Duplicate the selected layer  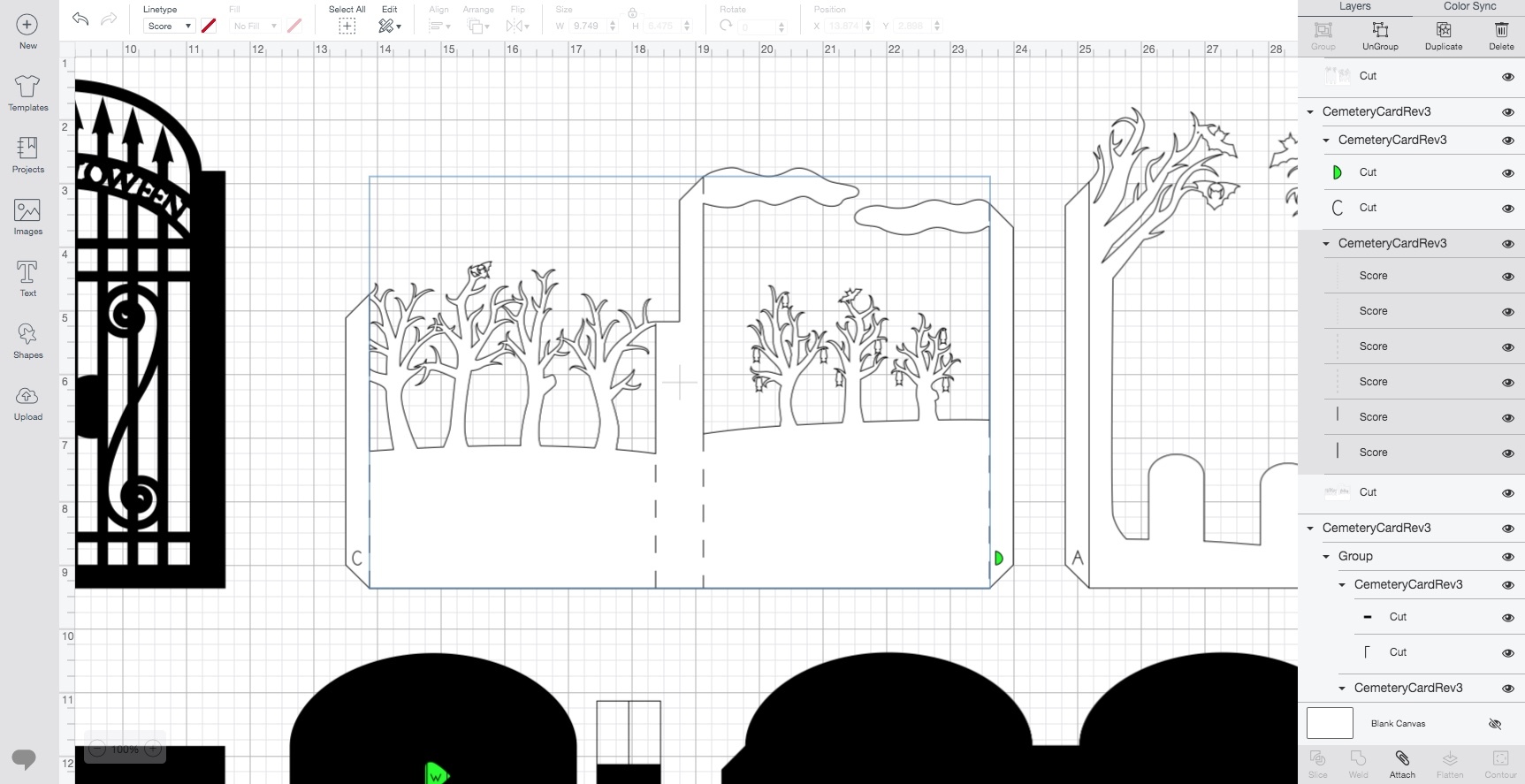[x=1444, y=35]
